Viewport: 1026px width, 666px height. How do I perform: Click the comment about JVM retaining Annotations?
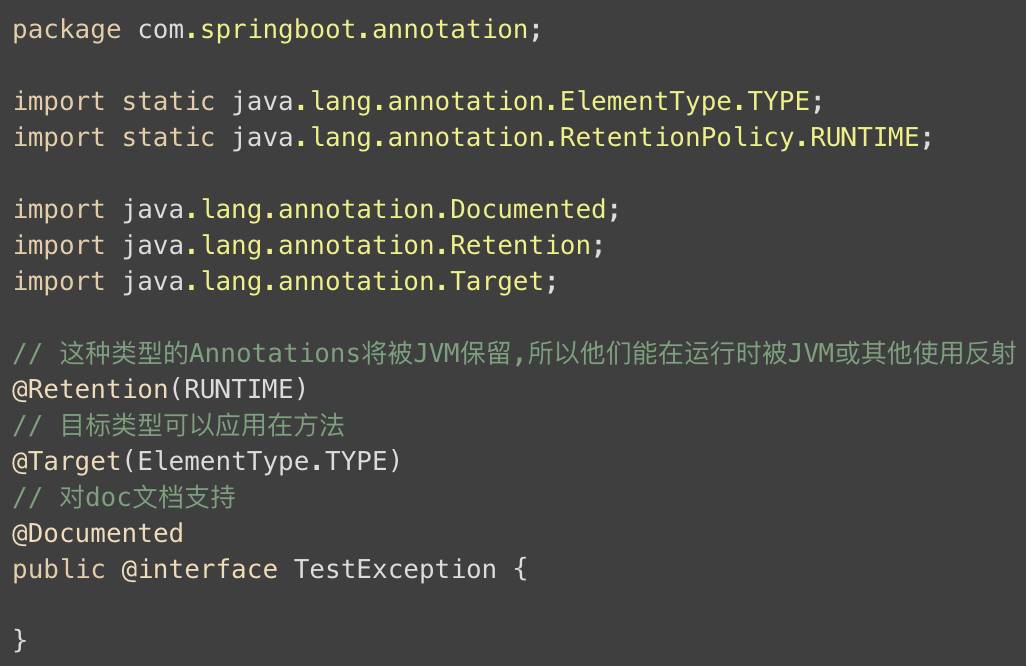point(514,354)
